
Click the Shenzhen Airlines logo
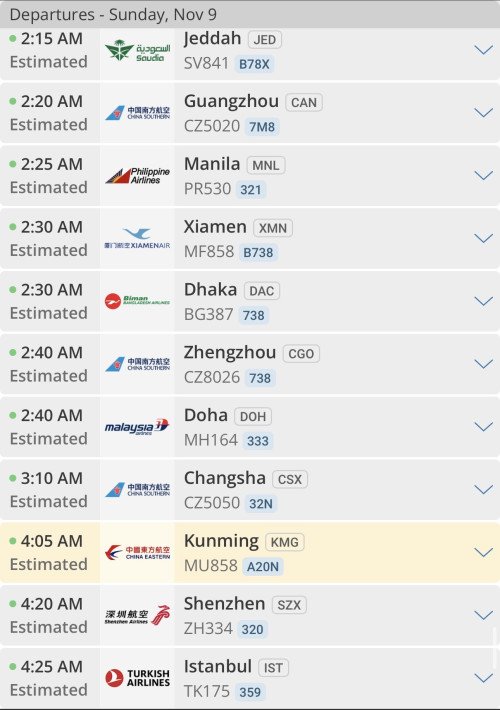point(137,615)
